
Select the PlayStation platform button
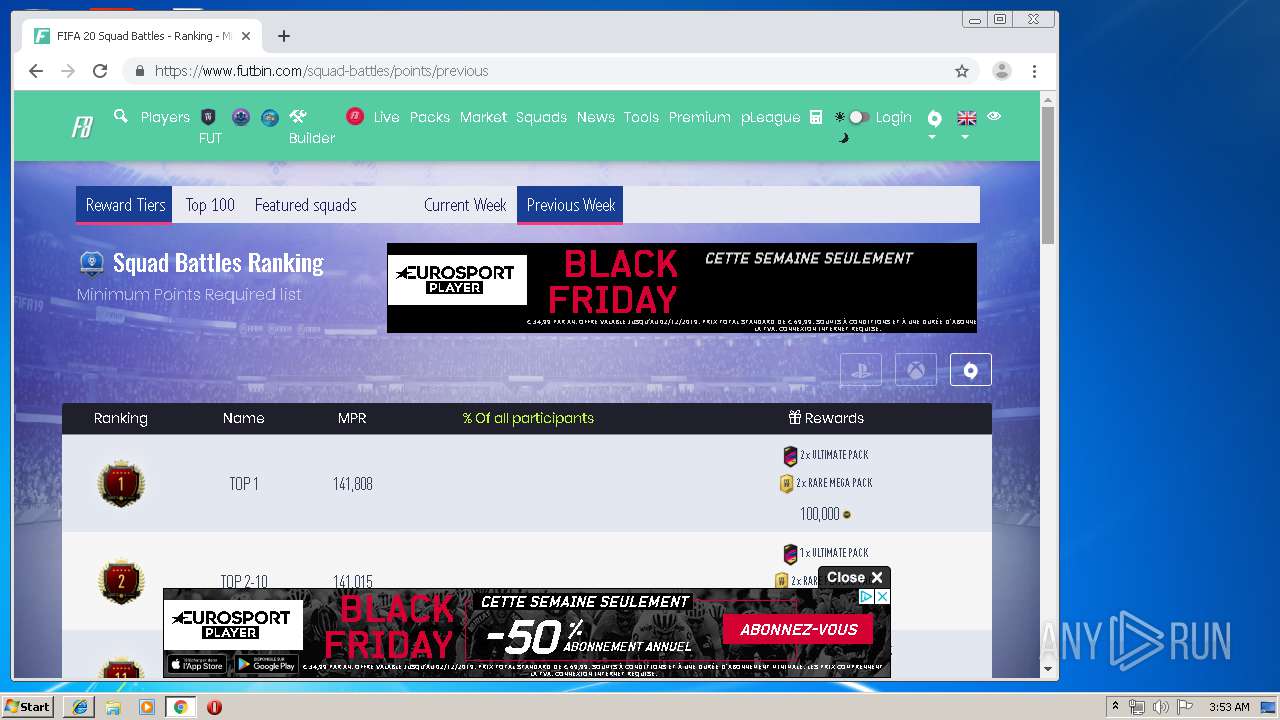[861, 370]
